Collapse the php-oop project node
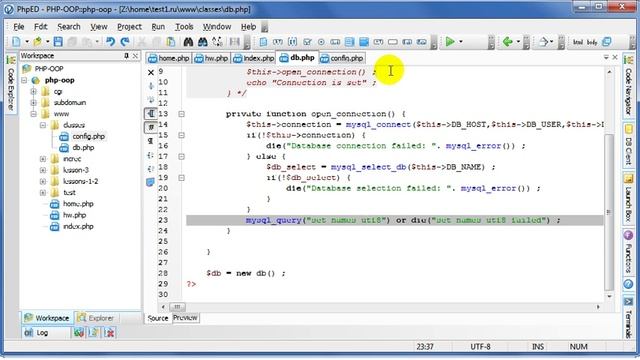This screenshot has height=360, width=640. 24,80
